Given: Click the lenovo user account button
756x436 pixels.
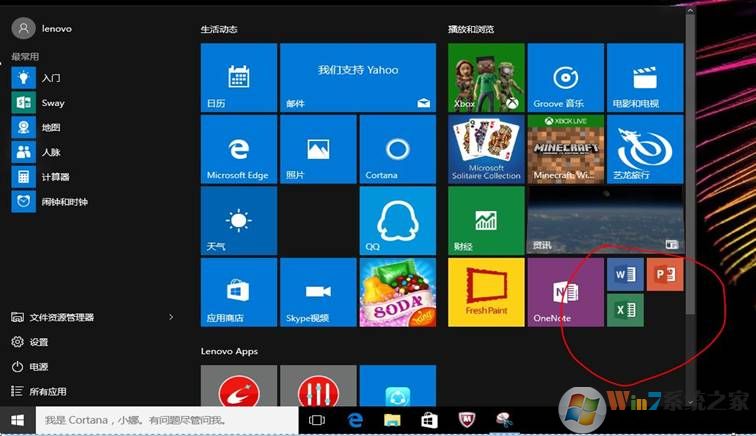Looking at the screenshot, I should point(42,29).
